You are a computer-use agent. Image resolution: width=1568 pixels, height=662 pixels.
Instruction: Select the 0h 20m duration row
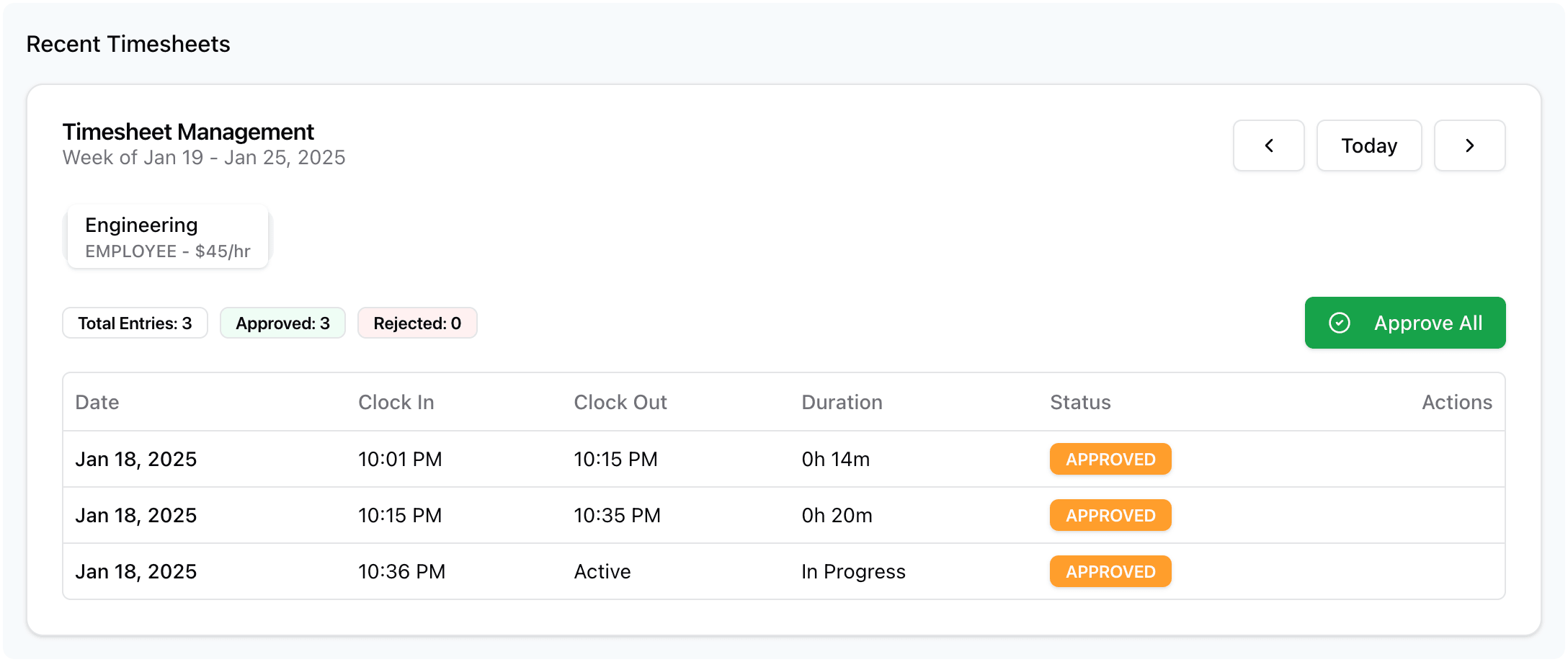coord(784,515)
